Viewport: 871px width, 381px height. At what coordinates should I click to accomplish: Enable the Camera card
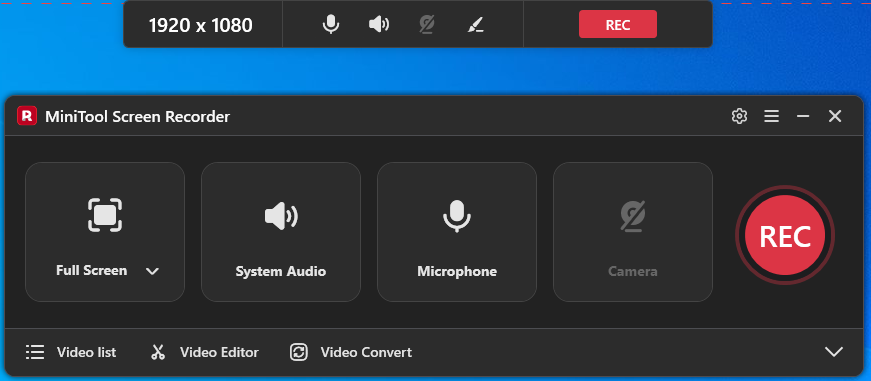633,232
